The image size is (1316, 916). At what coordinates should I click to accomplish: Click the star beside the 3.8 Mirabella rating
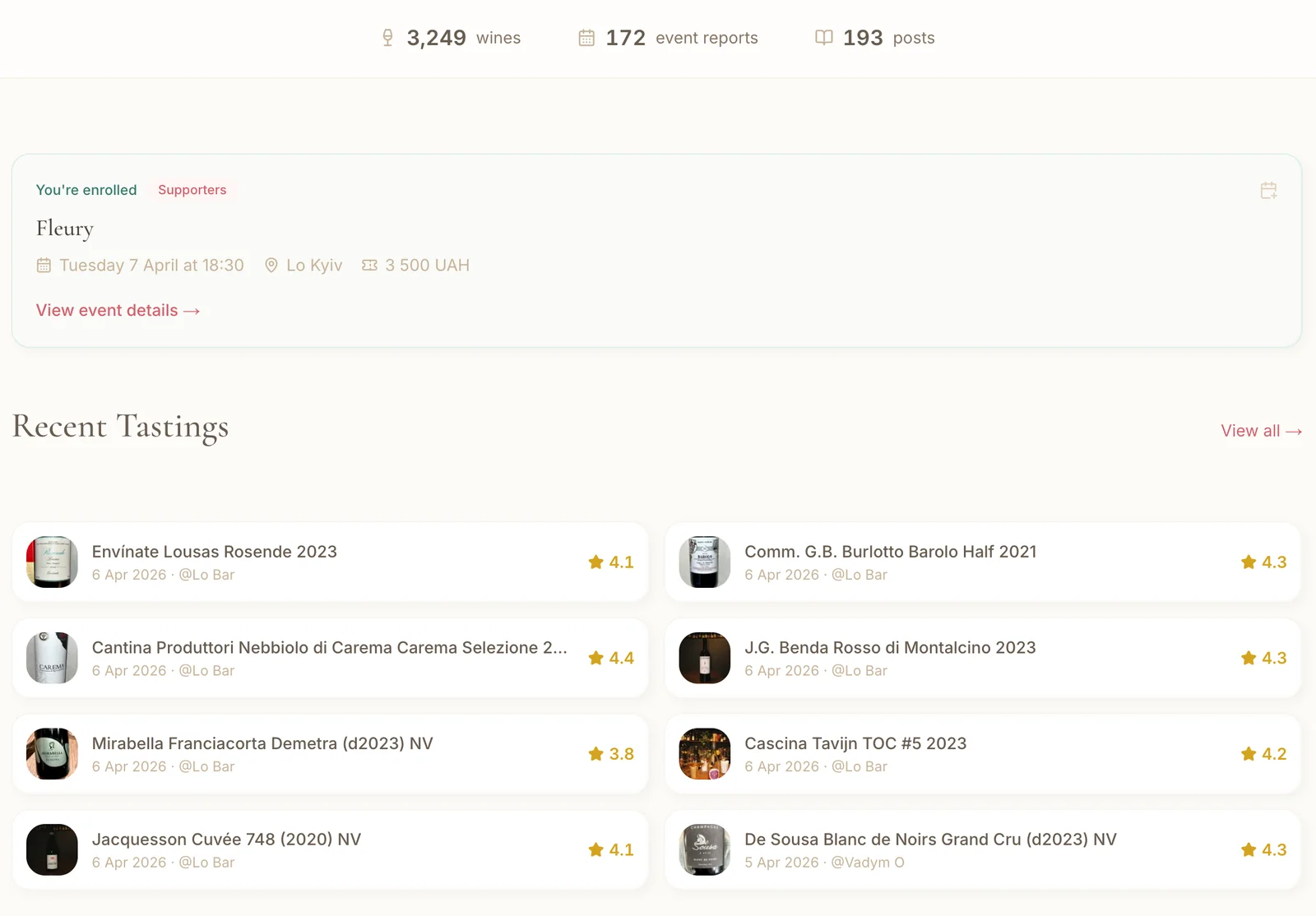coord(595,753)
